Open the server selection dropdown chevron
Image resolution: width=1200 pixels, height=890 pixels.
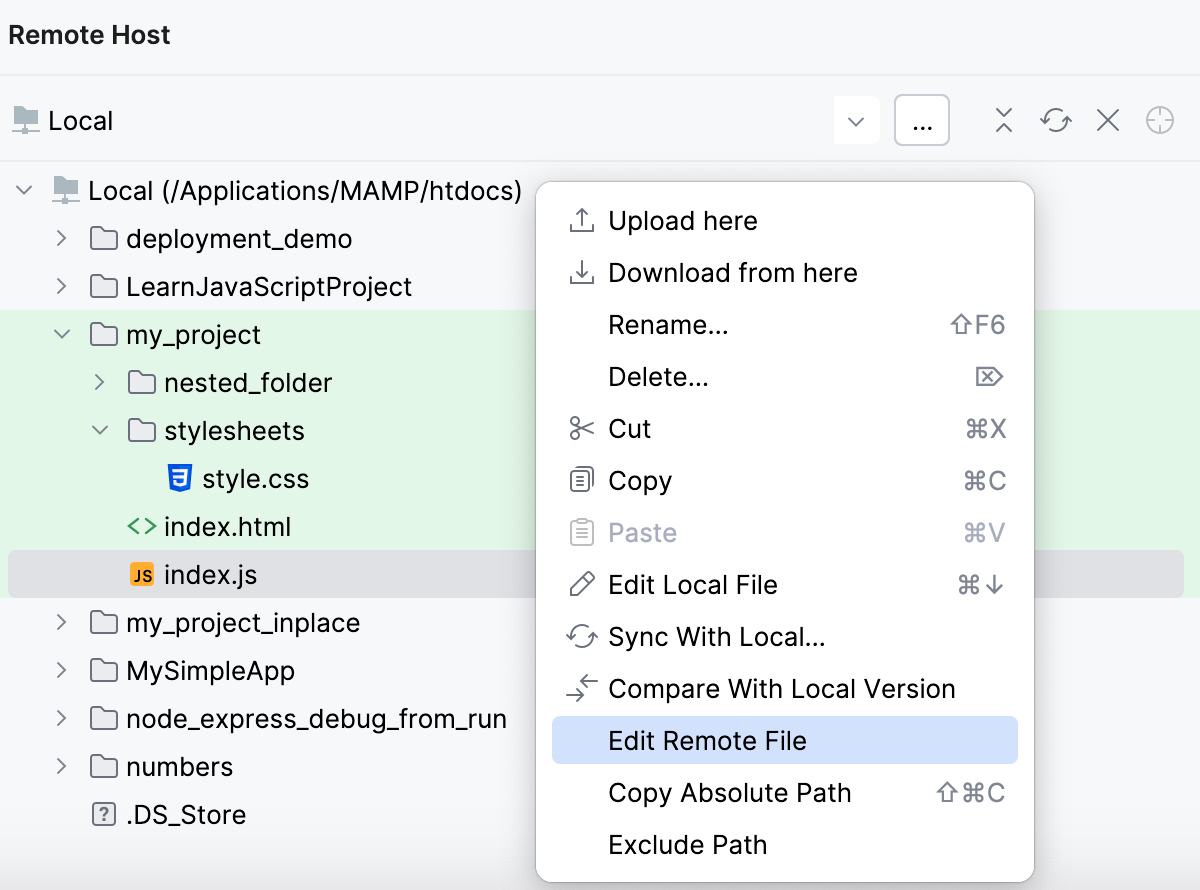click(x=856, y=119)
